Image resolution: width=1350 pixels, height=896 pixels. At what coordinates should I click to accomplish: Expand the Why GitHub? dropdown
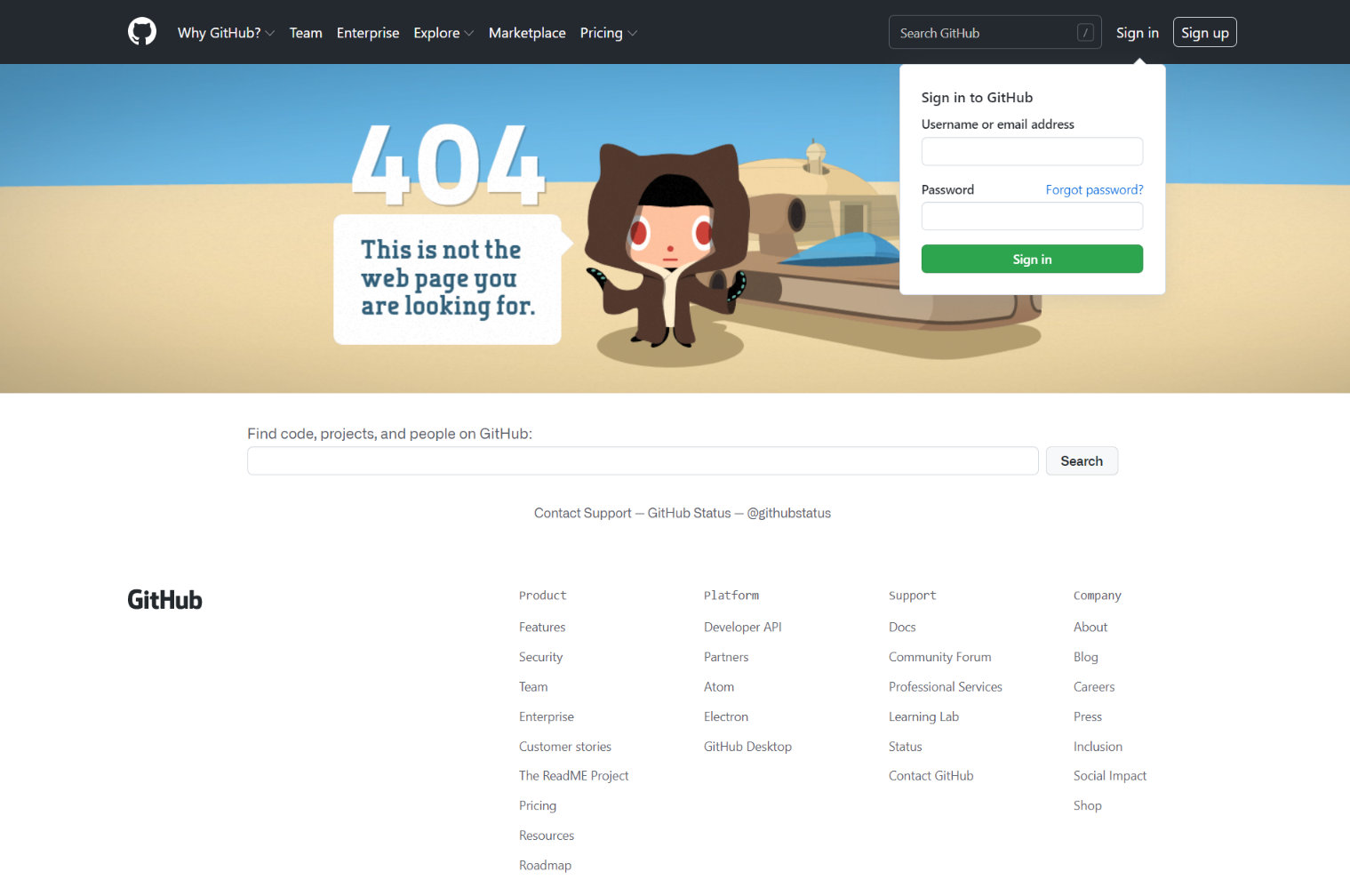point(226,33)
